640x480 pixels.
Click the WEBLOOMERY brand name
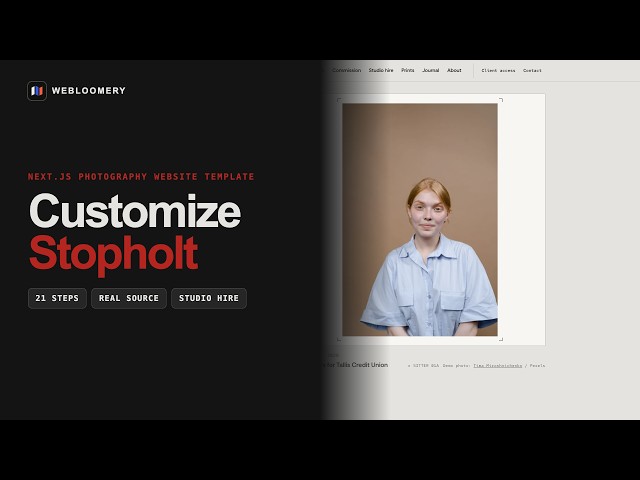point(89,91)
